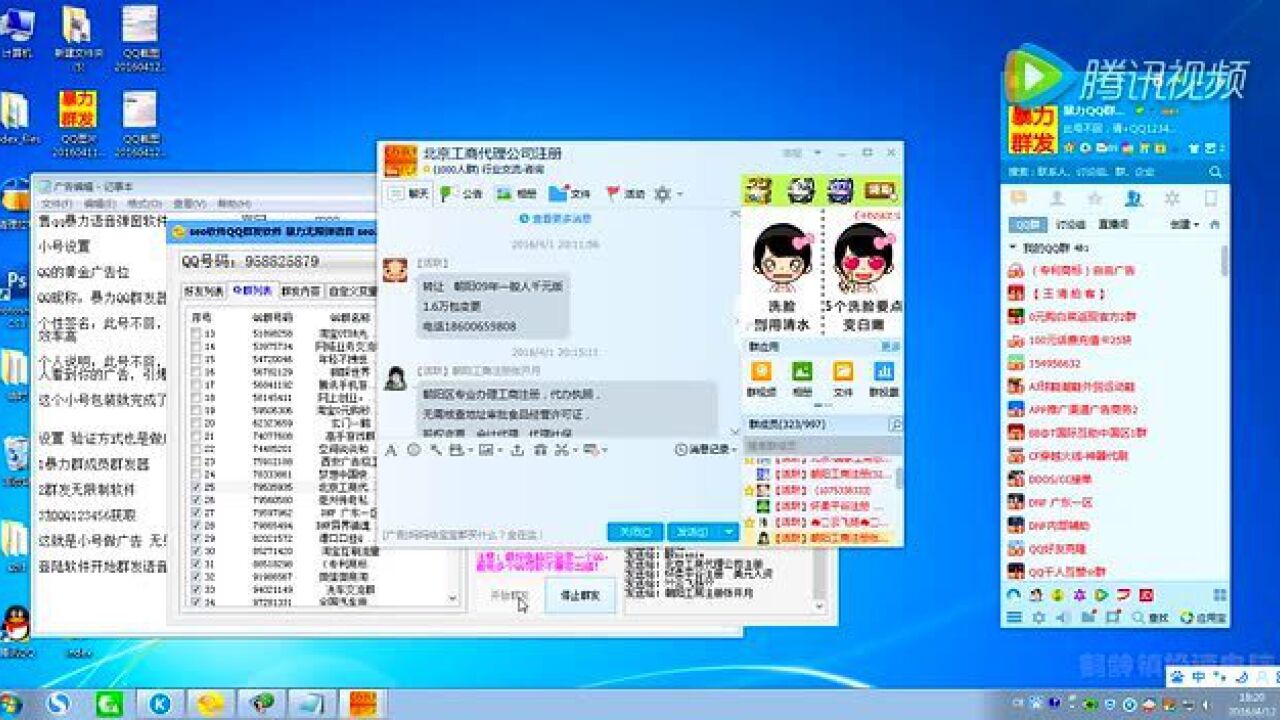Collapse the chat side panel arrow
Viewport: 1280px width, 720px height.
pyautogui.click(x=736, y=322)
